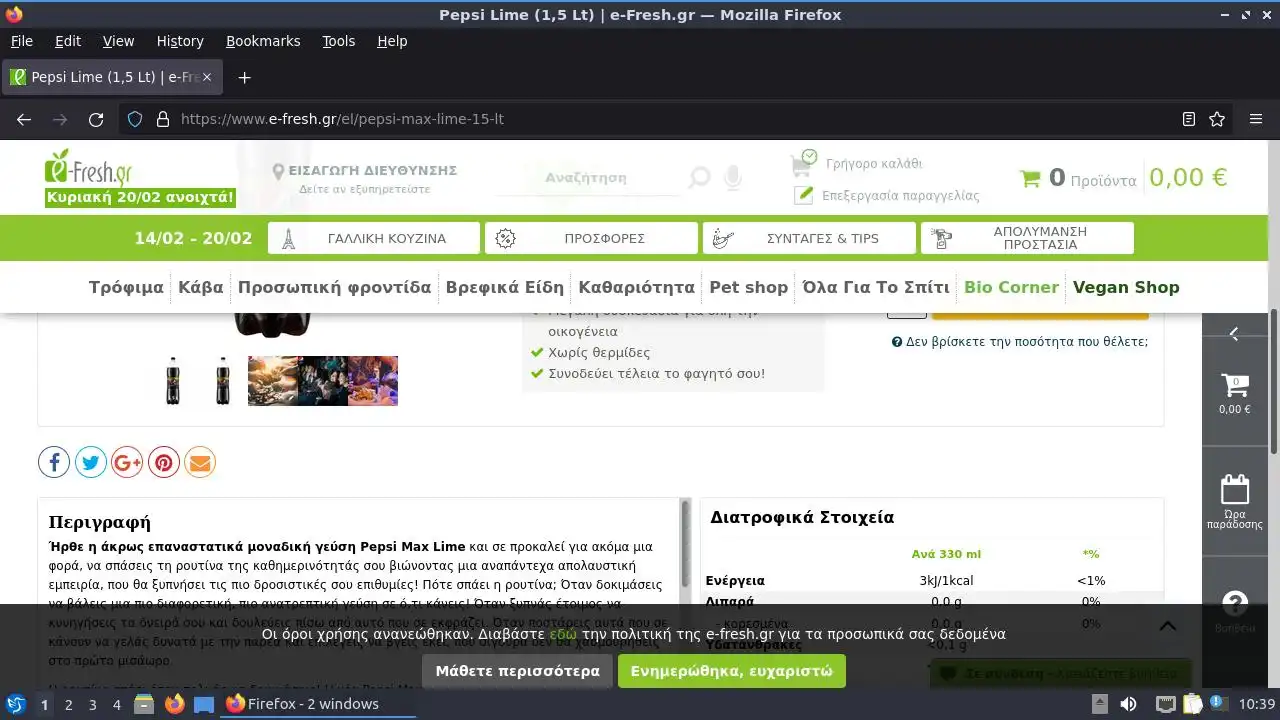Collapse the right sidebar arrow

(x=1234, y=334)
